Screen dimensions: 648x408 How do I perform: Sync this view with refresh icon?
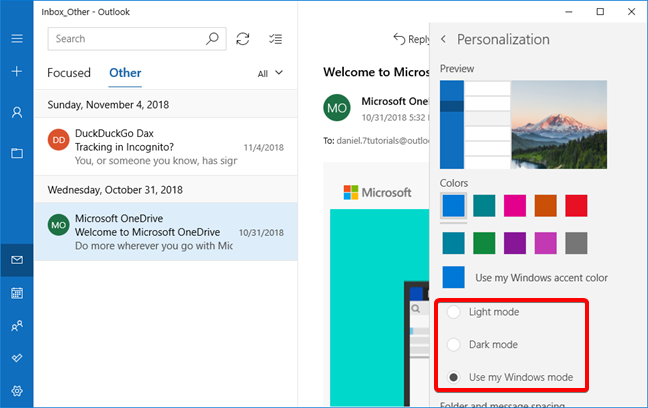point(243,39)
